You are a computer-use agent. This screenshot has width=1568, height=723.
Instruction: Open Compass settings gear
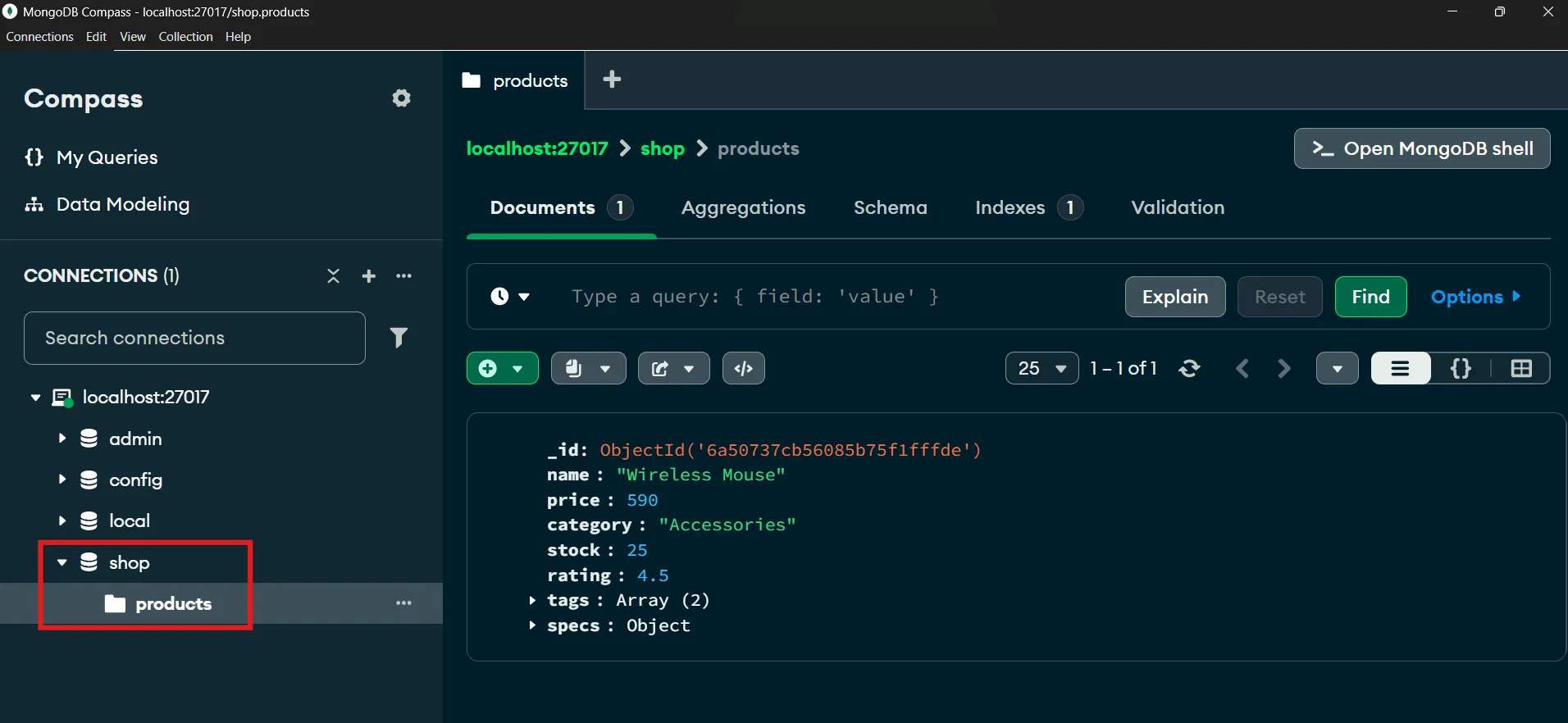pyautogui.click(x=401, y=98)
